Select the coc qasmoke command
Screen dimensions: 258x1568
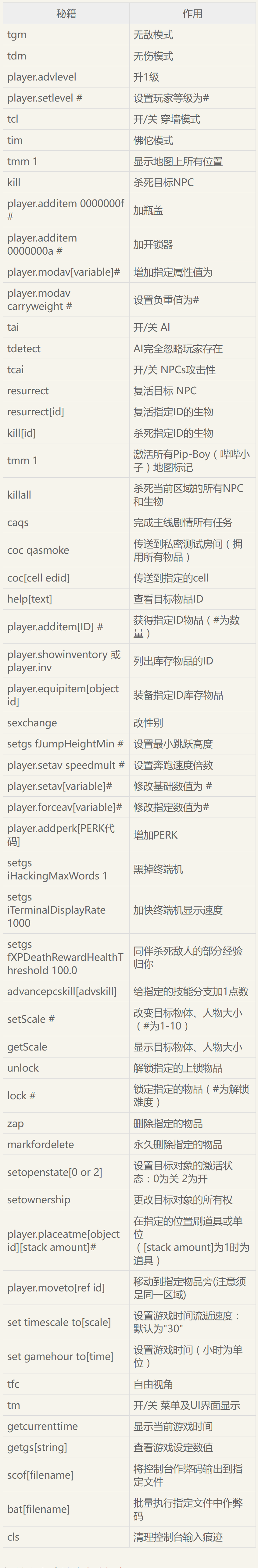coord(38,550)
